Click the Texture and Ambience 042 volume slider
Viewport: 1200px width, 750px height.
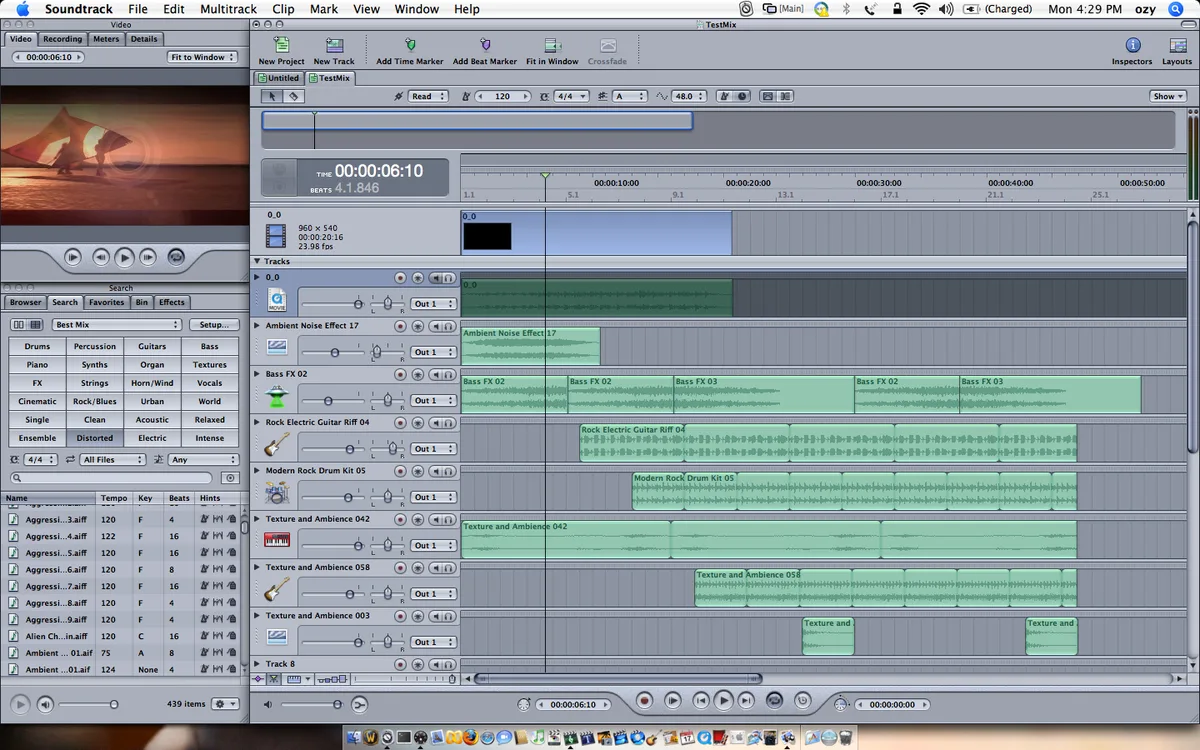pyautogui.click(x=358, y=545)
